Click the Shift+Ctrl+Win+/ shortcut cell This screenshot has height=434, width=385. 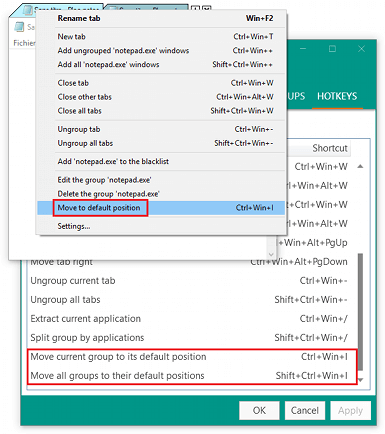(311, 338)
